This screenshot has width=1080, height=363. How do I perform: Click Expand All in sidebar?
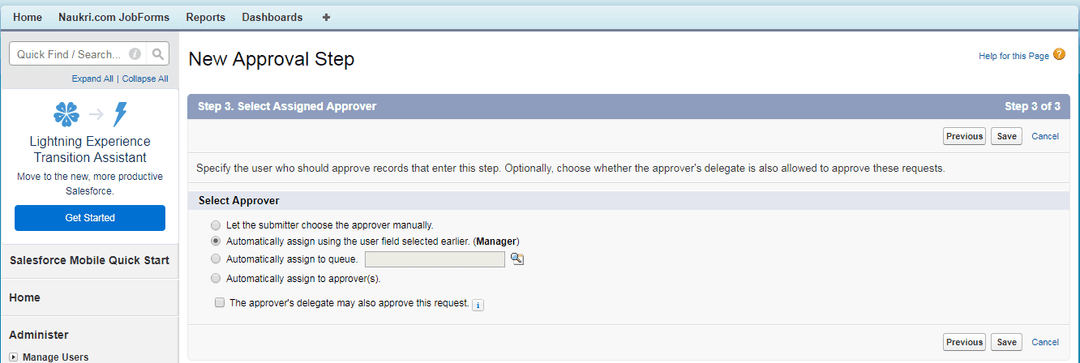point(92,79)
